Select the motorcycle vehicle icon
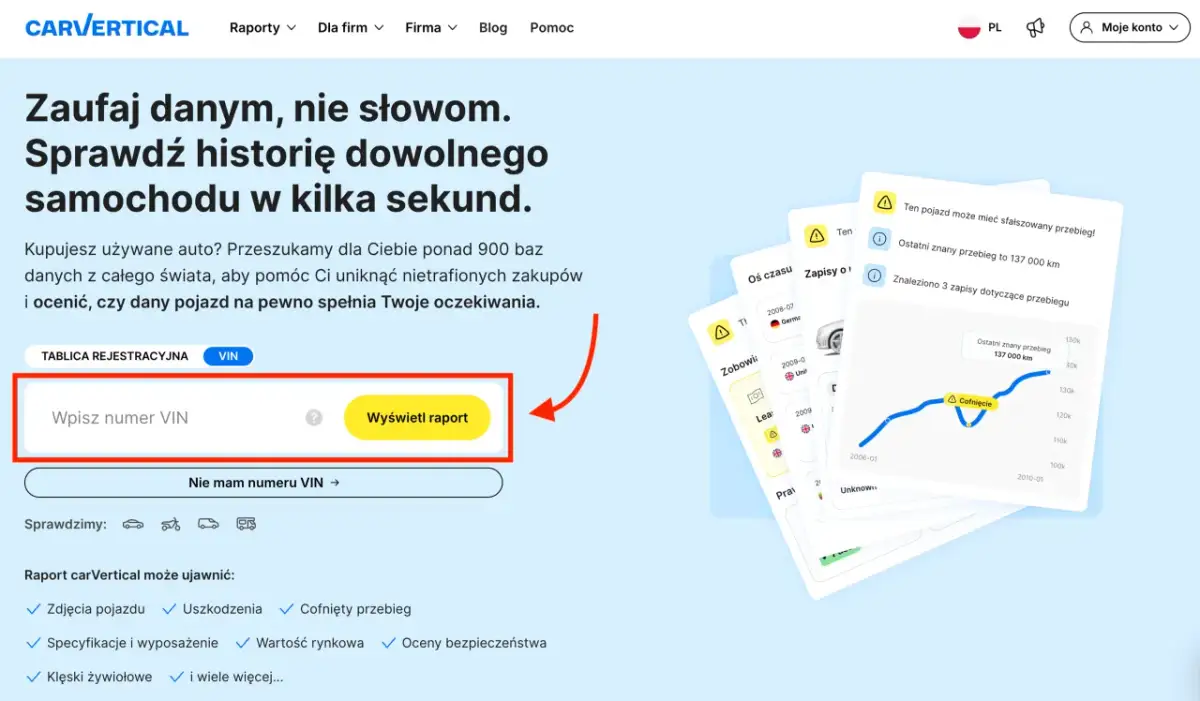1200x701 pixels. (x=170, y=523)
